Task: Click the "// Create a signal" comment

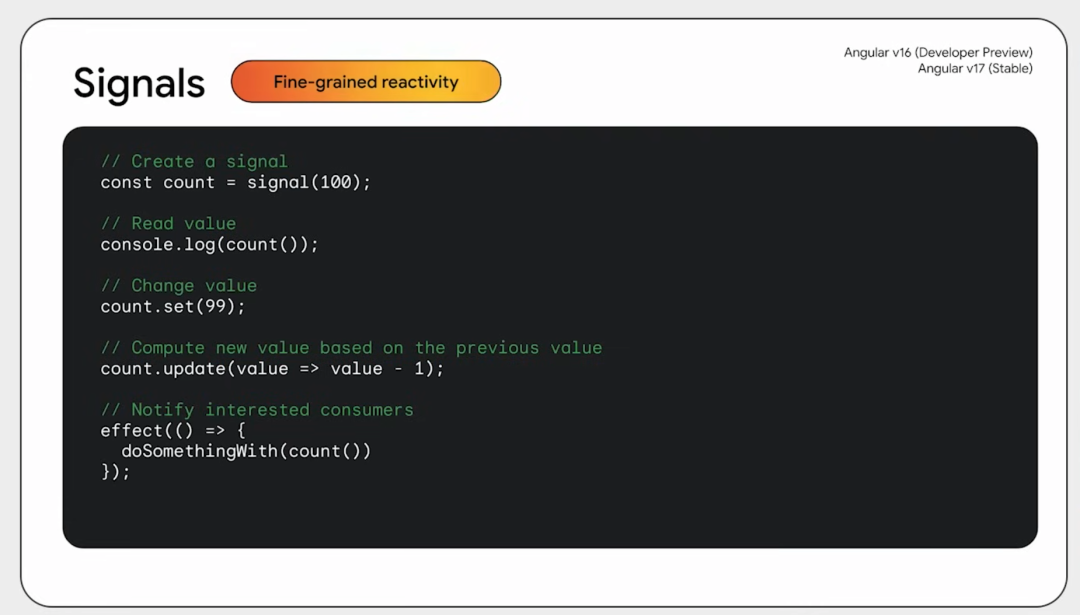Action: click(194, 161)
